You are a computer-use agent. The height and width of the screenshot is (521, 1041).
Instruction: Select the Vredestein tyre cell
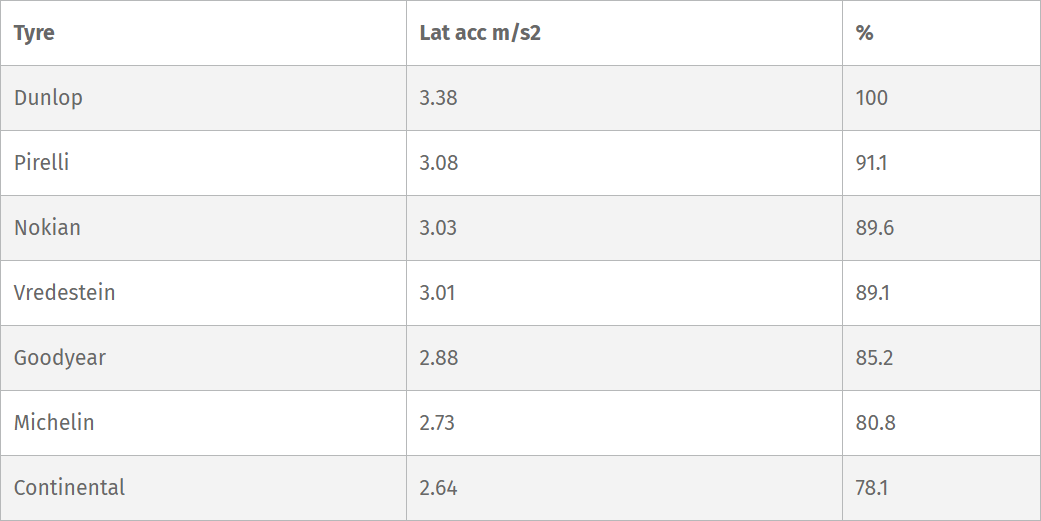[x=64, y=293]
